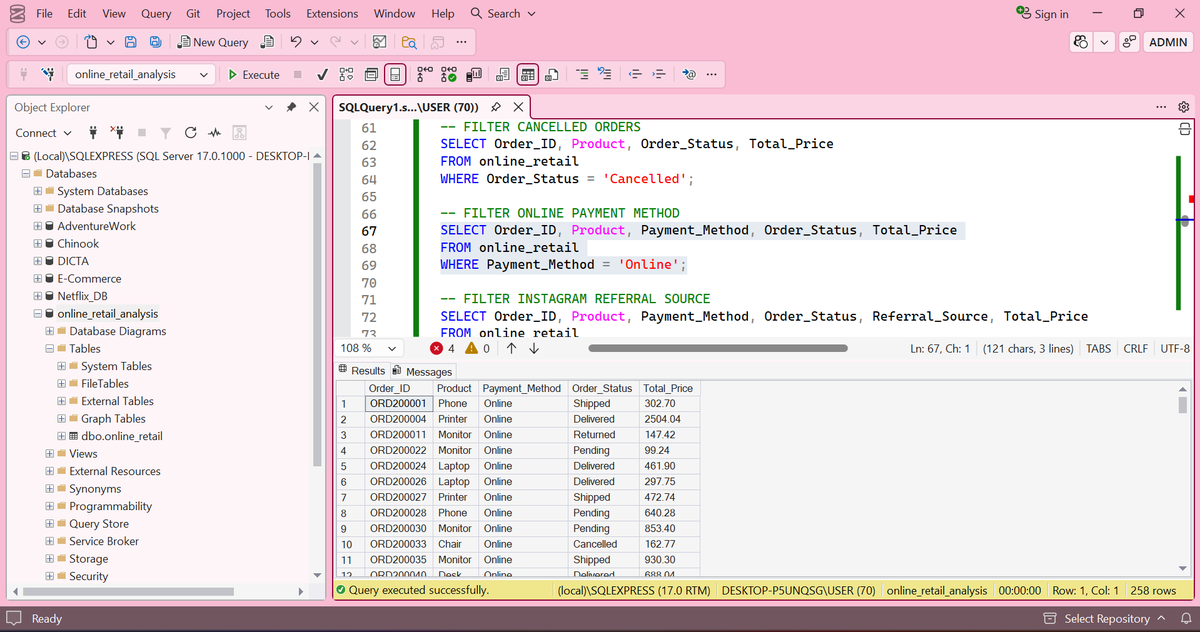Select Results to Text icon
Screen dimensions: 1200x632
[x=503, y=74]
